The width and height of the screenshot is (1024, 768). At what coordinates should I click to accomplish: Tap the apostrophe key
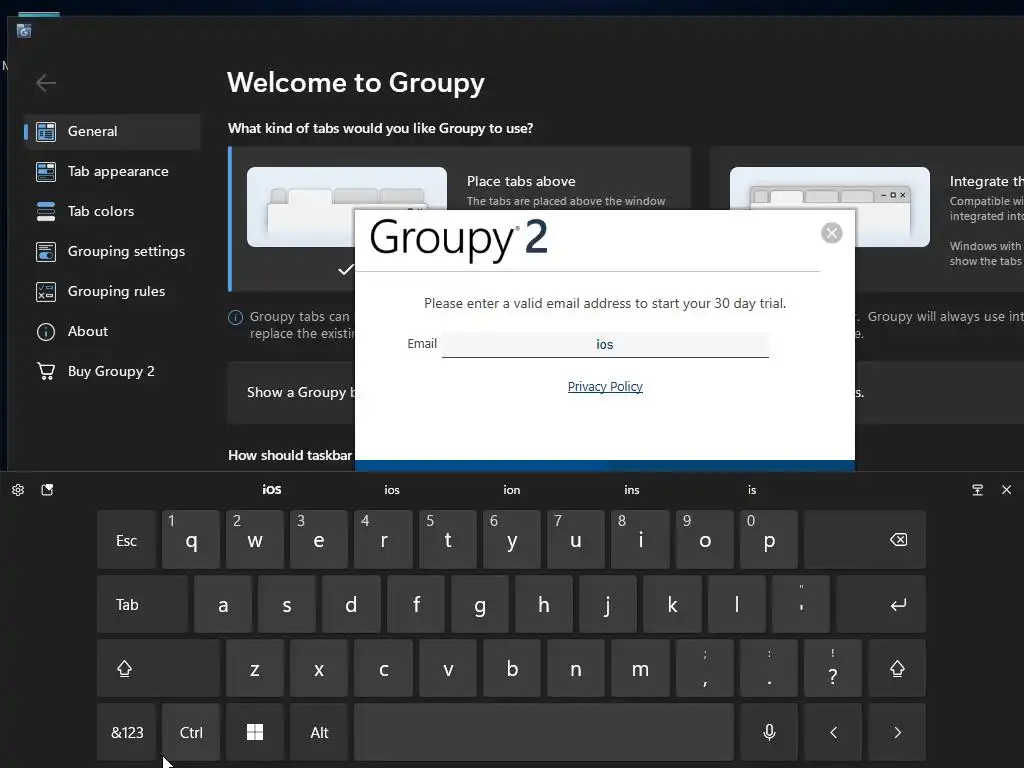point(801,605)
